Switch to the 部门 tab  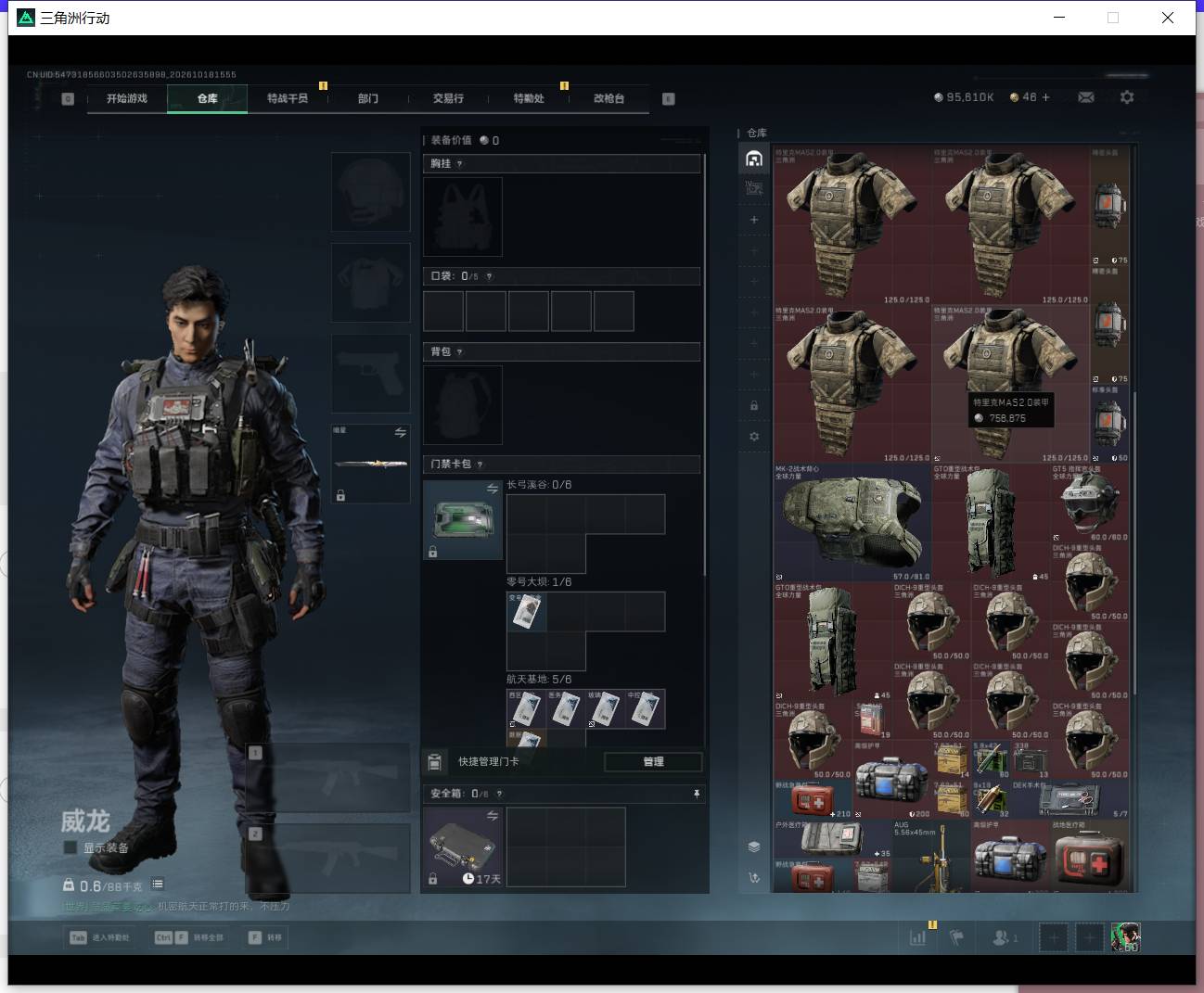coord(368,98)
